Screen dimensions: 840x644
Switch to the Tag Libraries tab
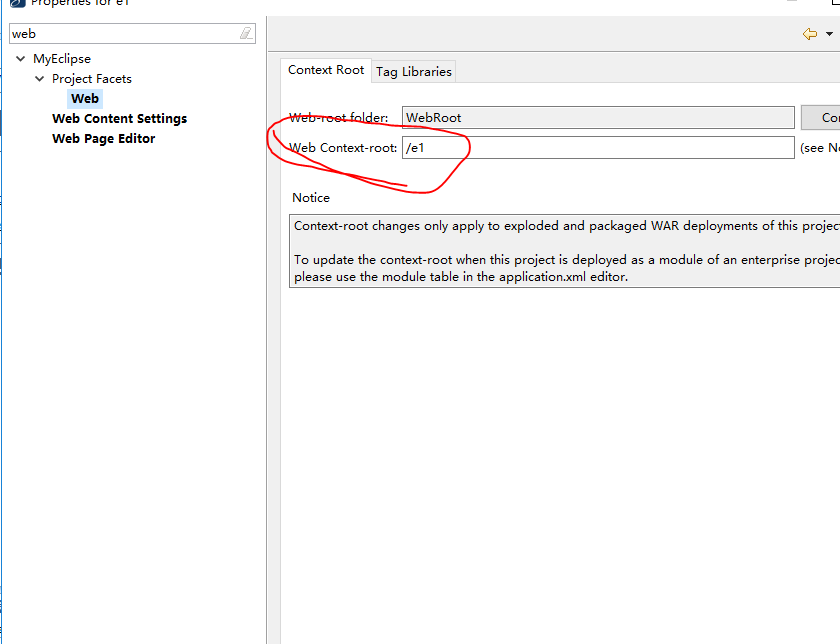point(414,71)
